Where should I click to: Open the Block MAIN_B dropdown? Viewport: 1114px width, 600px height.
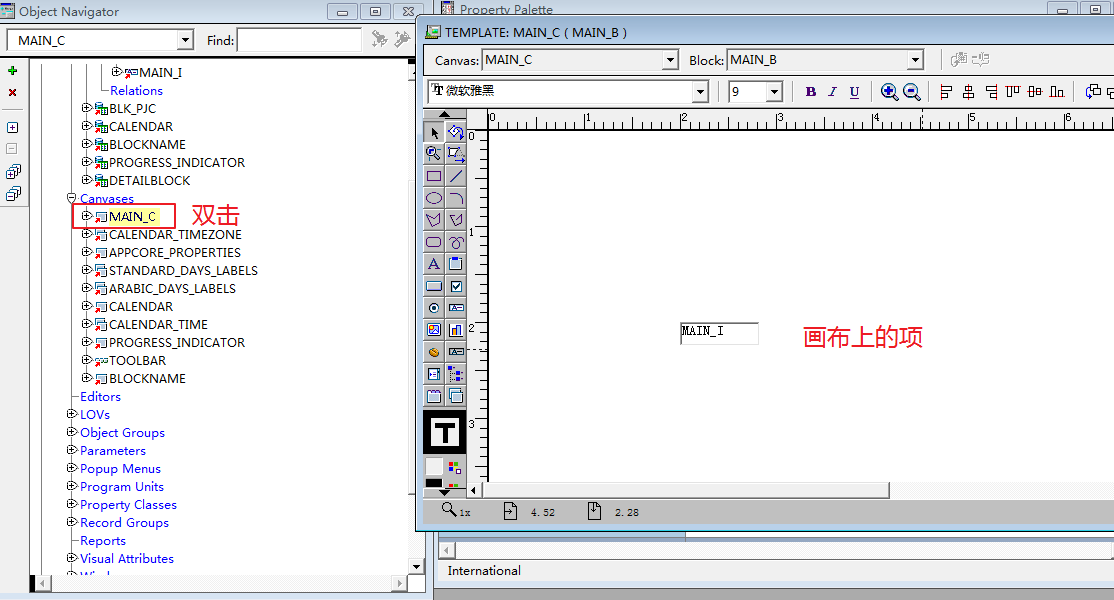(x=916, y=60)
